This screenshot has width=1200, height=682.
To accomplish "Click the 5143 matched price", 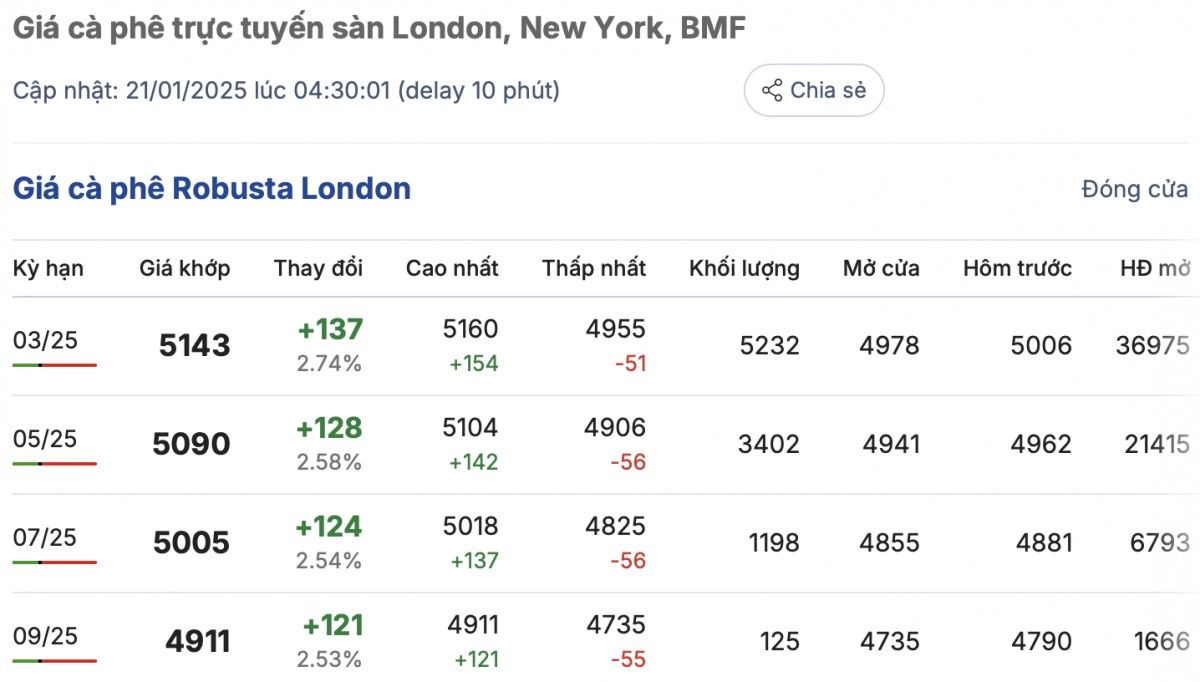I will pos(194,346).
